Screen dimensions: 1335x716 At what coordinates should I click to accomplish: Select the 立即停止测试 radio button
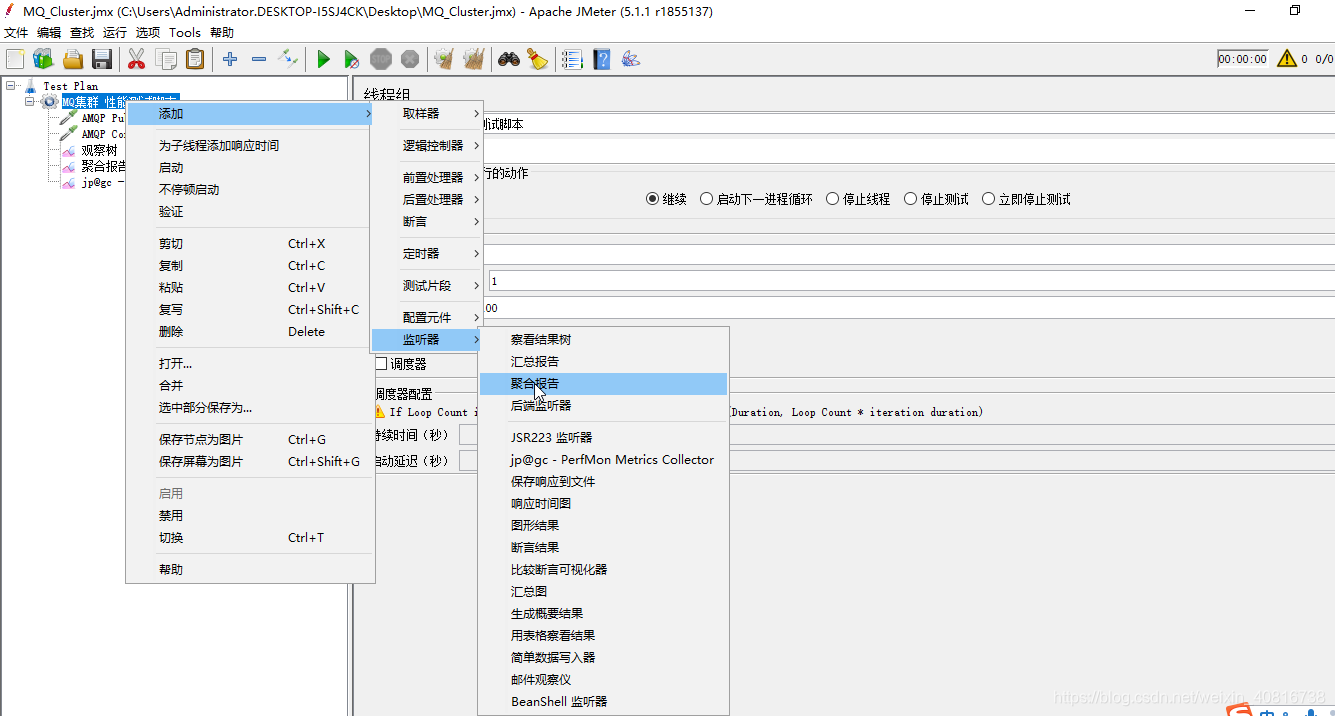989,199
